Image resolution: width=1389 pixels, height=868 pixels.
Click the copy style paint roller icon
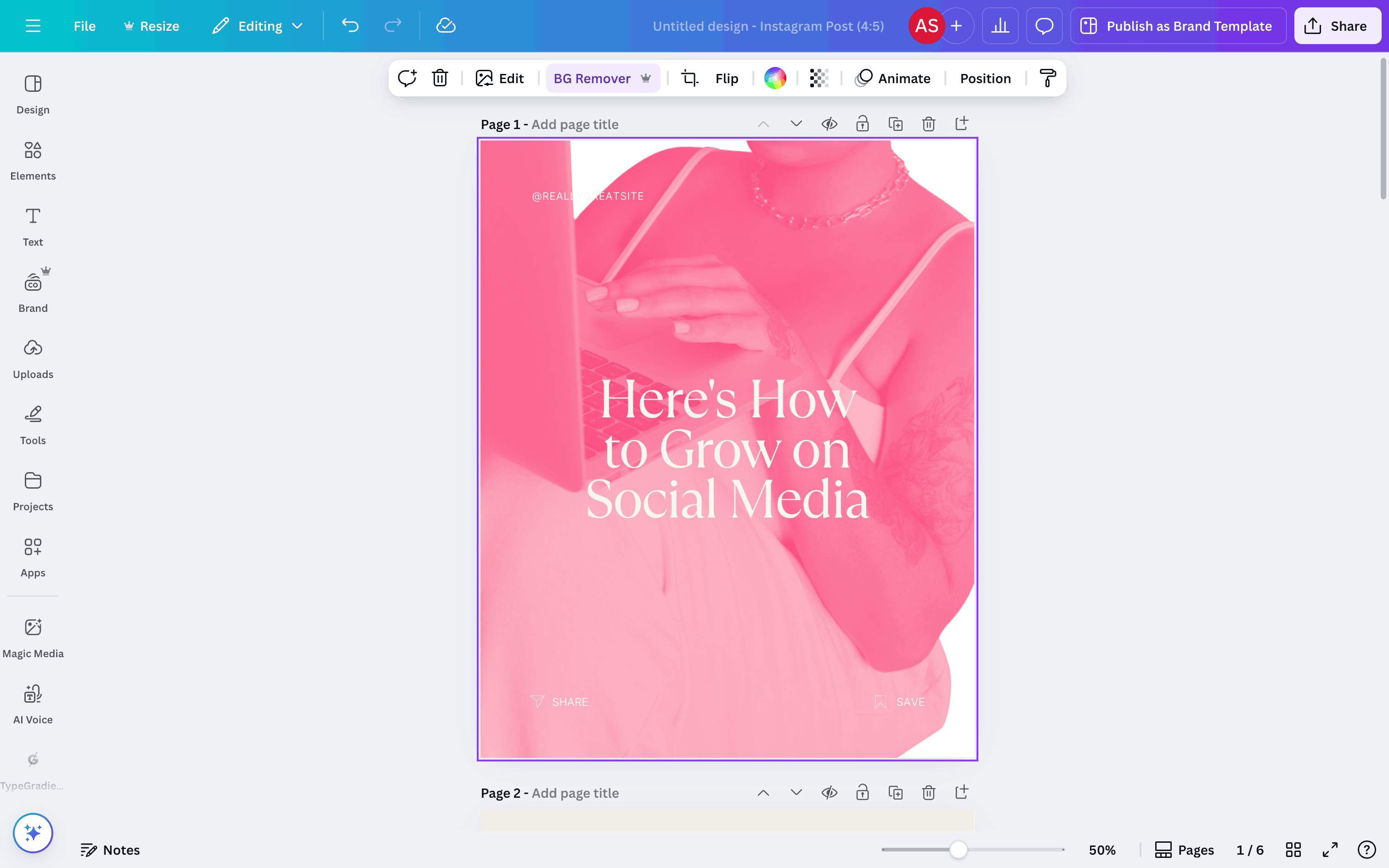1047,78
